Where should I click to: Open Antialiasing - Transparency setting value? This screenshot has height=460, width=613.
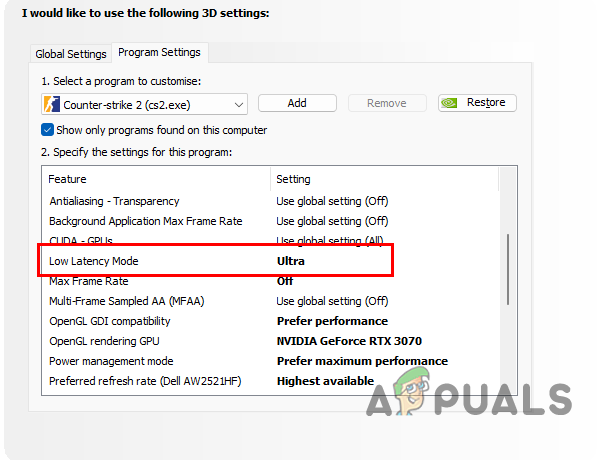[x=332, y=201]
